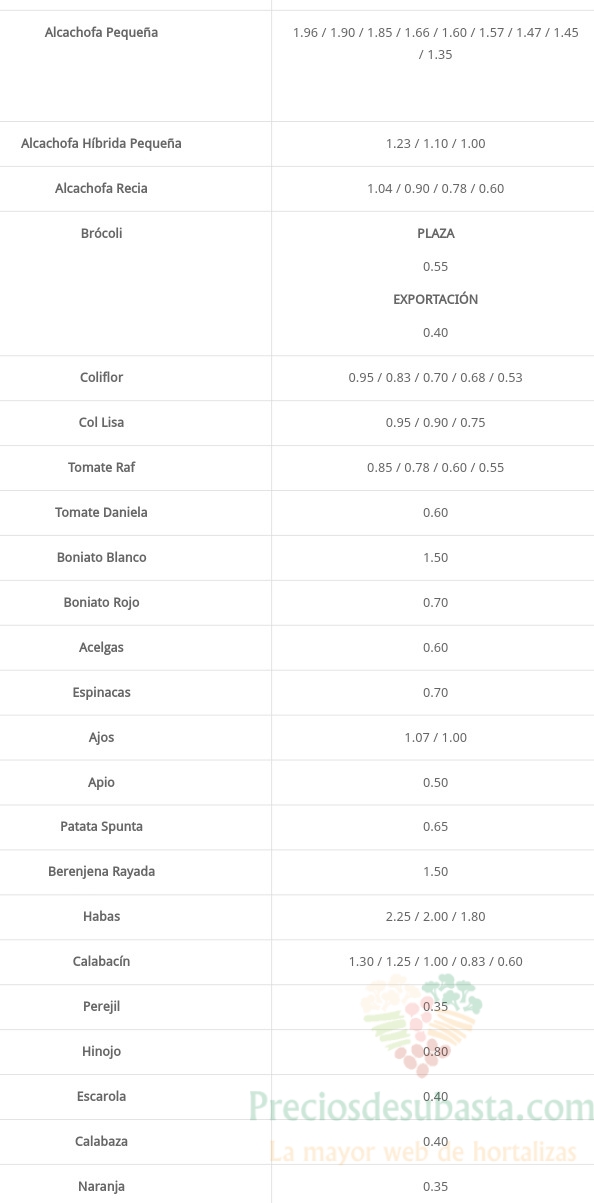This screenshot has height=1203, width=594.
Task: Select the Calabacín product name
Action: click(102, 962)
